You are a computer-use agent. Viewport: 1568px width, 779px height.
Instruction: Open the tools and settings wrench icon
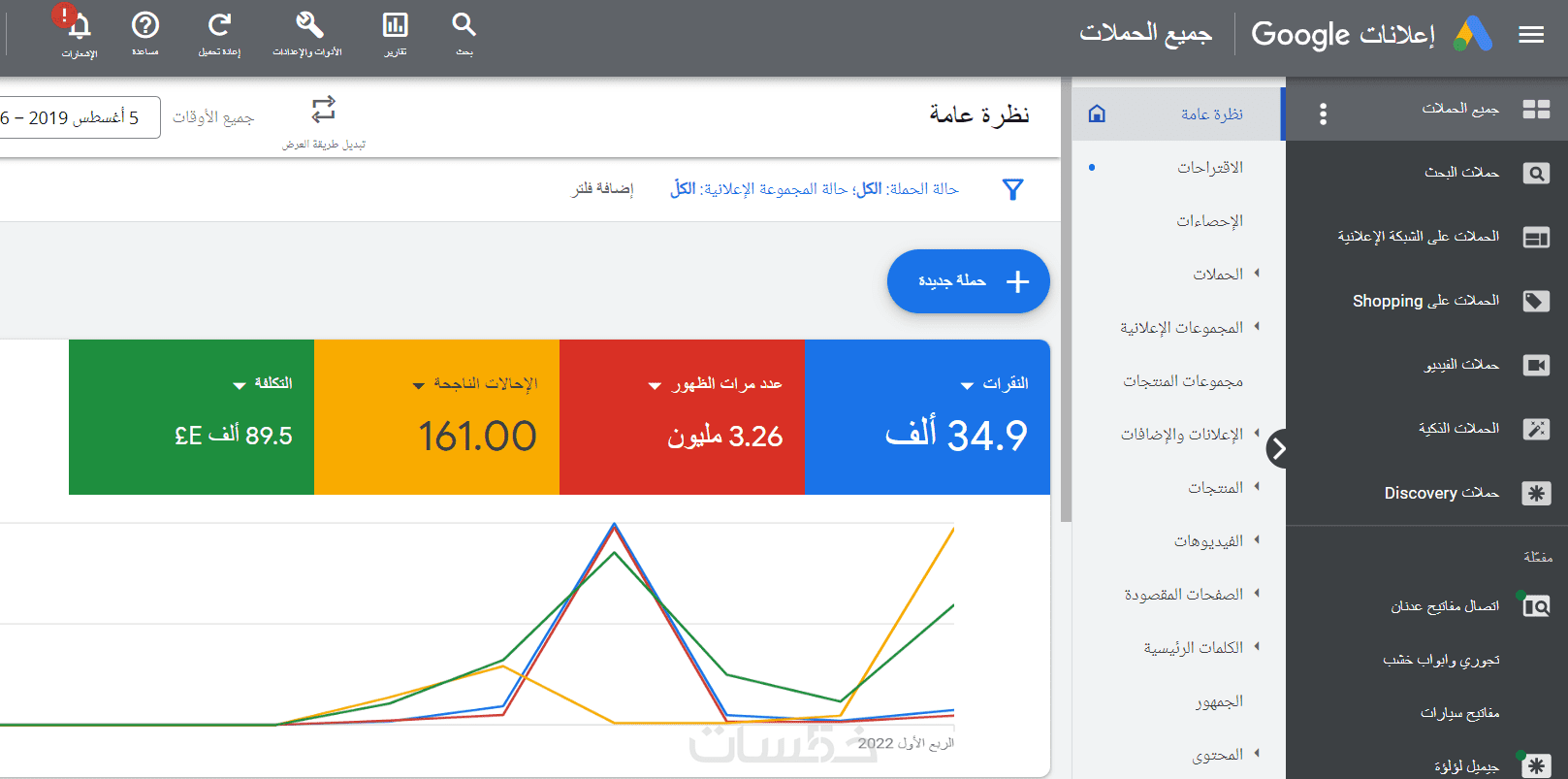309,25
